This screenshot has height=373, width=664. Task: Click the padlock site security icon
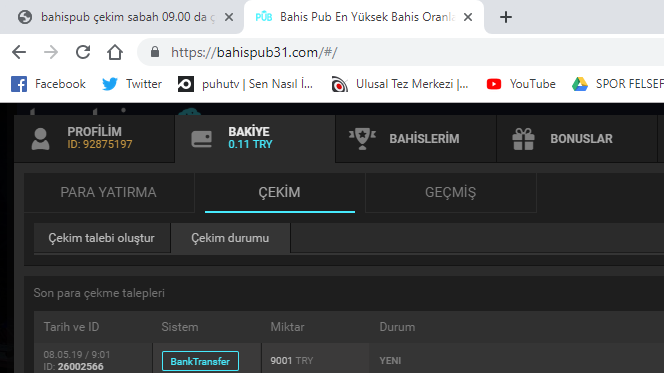[x=155, y=52]
